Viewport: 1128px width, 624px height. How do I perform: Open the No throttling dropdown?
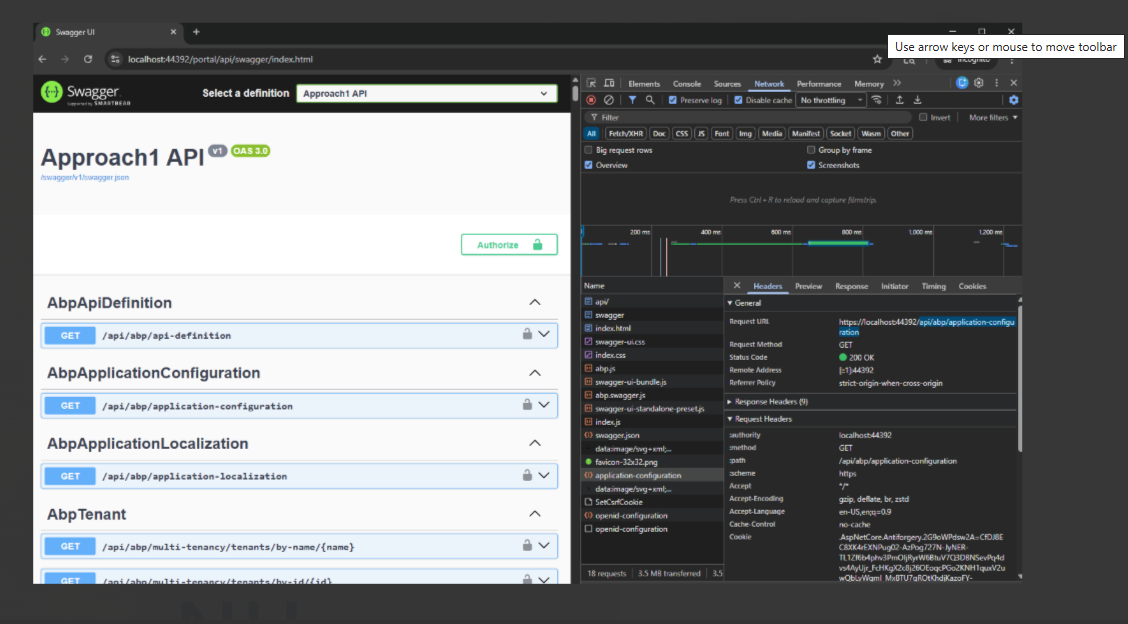(x=831, y=100)
